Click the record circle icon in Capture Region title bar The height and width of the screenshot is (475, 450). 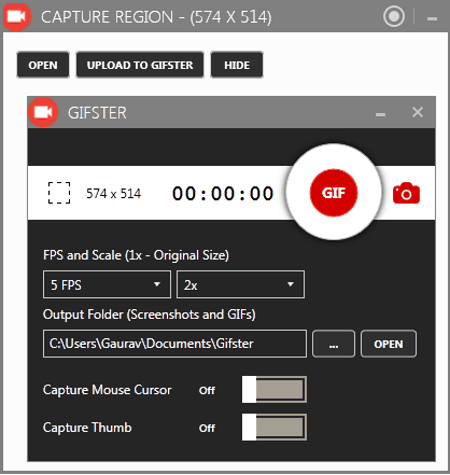[394, 16]
